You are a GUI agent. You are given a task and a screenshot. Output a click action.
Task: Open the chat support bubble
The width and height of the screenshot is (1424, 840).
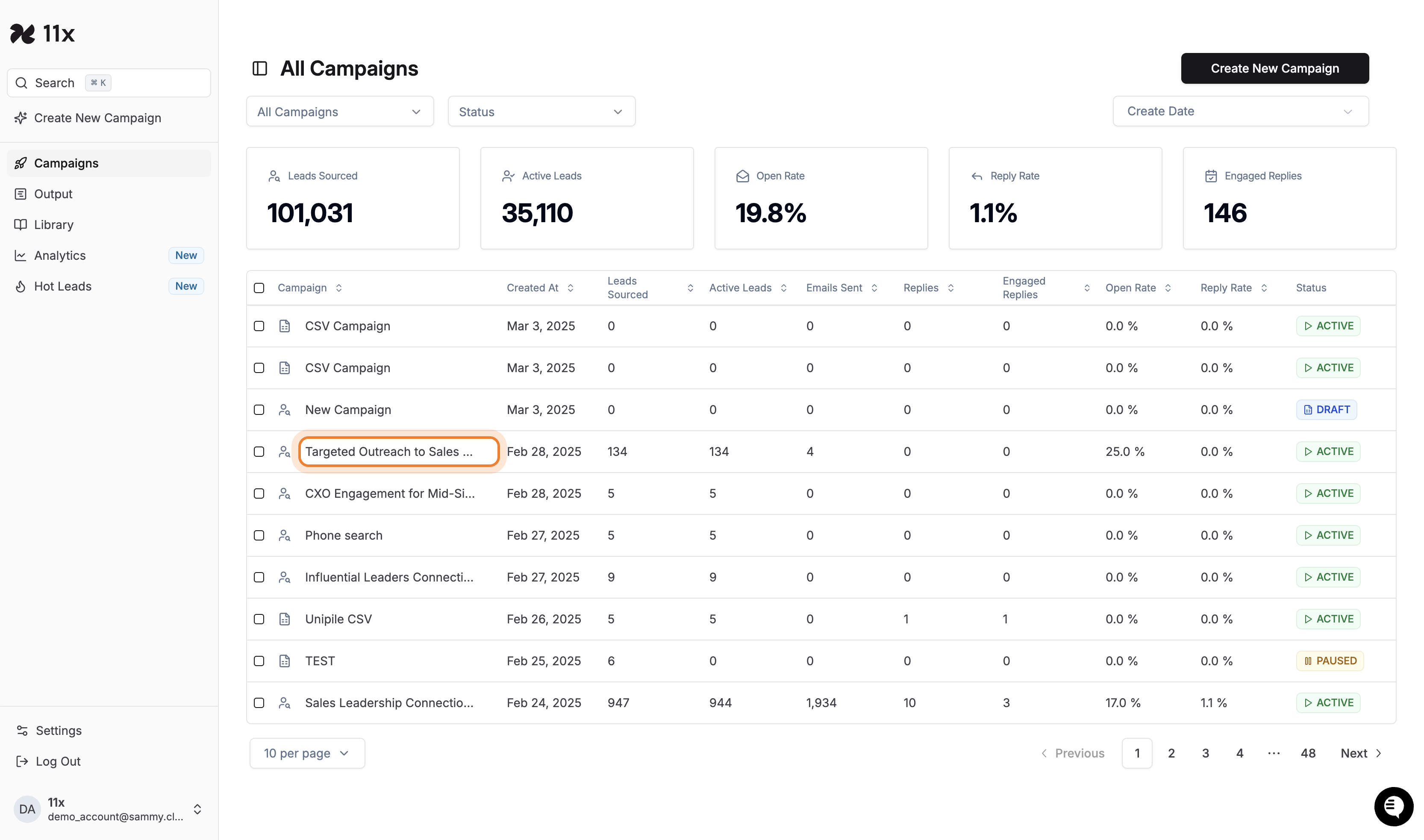(x=1393, y=806)
